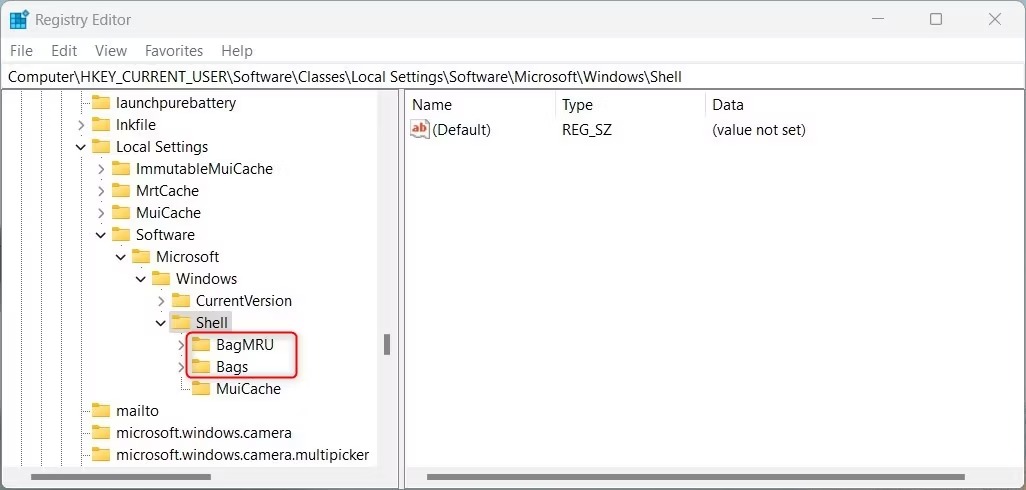The width and height of the screenshot is (1026, 490).
Task: Select the BagMRU key label
Action: point(245,345)
